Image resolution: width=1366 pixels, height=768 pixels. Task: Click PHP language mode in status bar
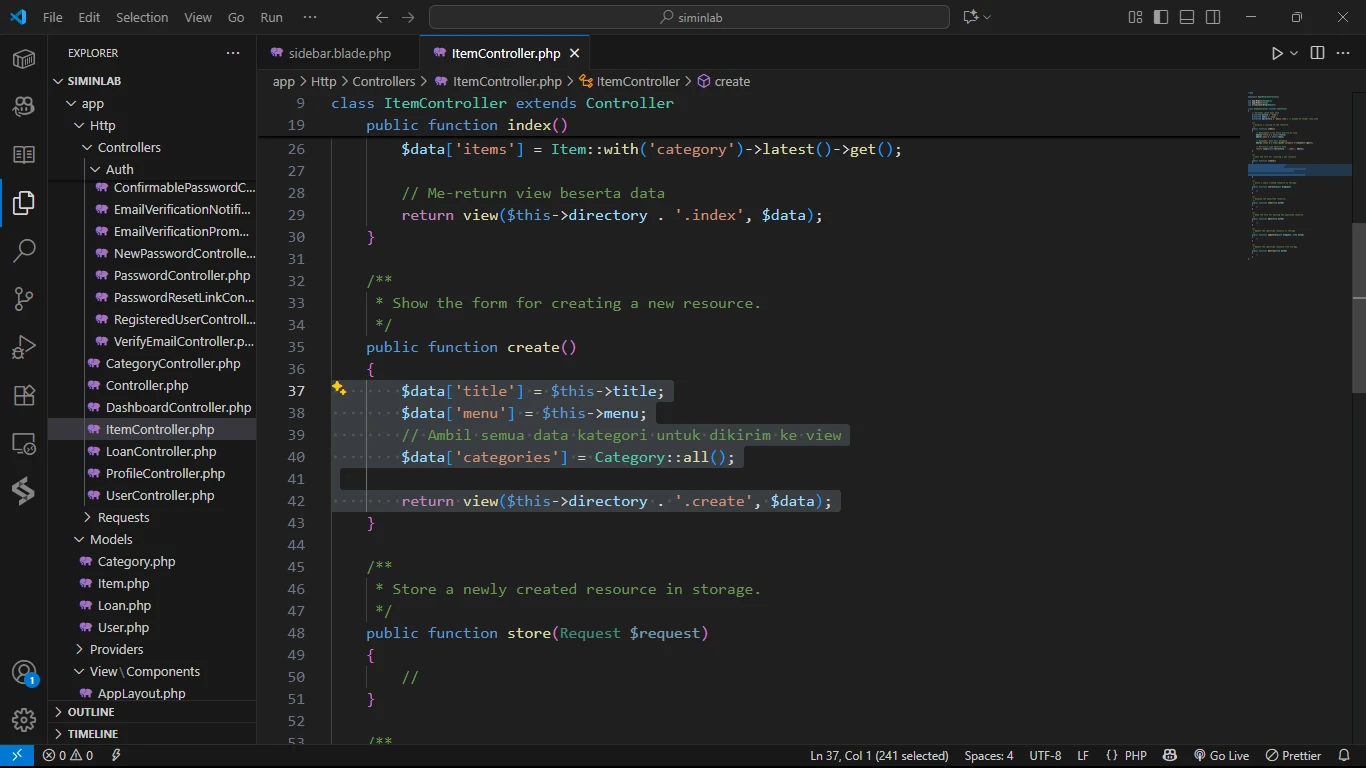(x=1135, y=756)
